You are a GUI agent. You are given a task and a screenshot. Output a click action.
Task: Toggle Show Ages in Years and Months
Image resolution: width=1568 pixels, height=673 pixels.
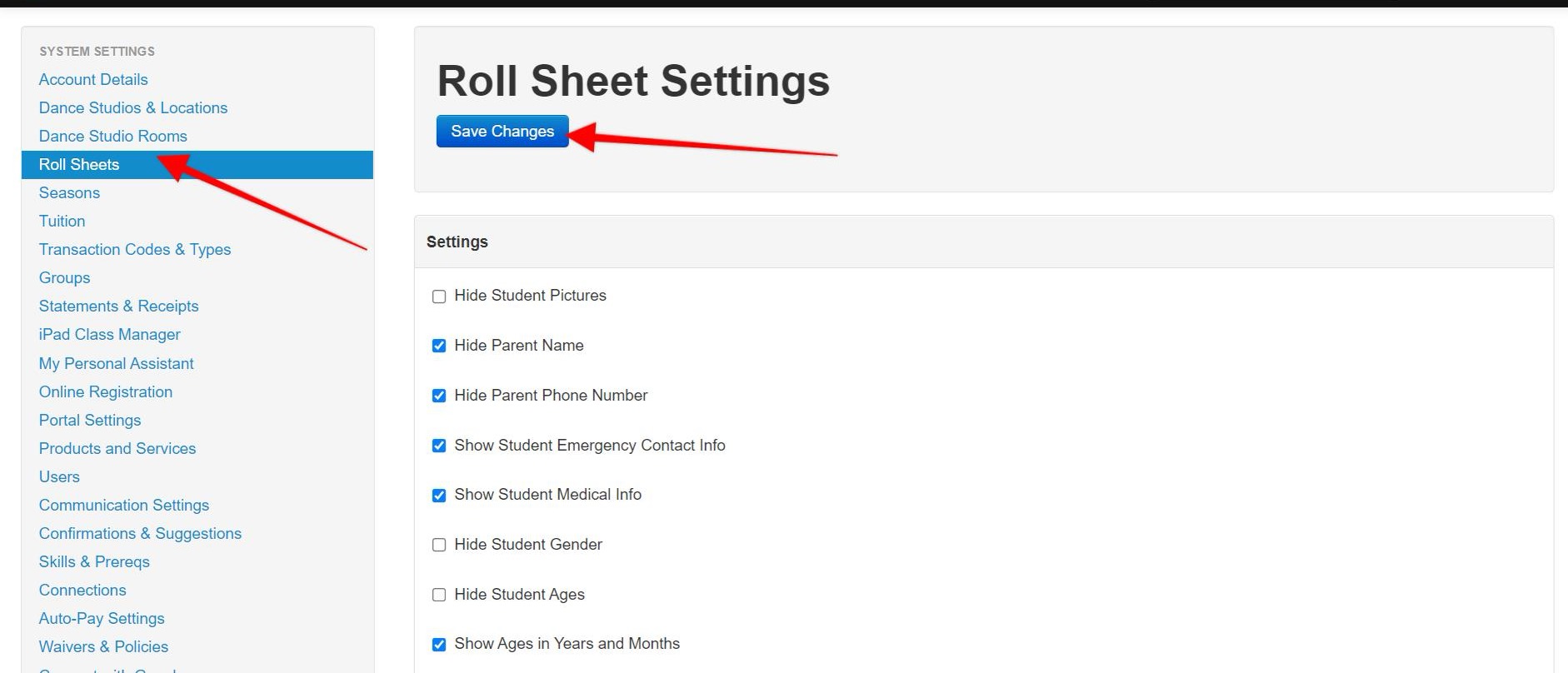coord(439,645)
